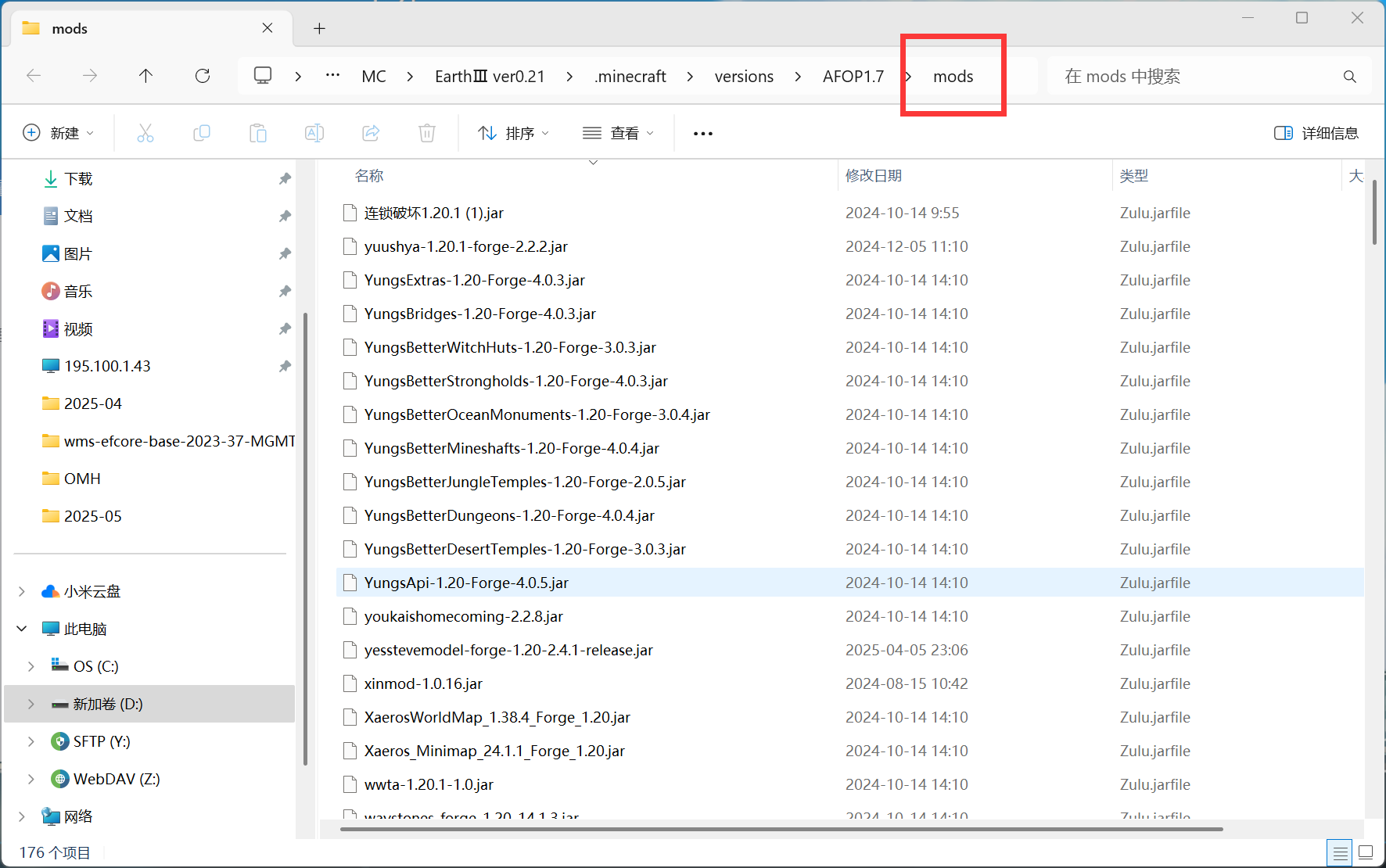This screenshot has height=868, width=1386.
Task: Click the horizontal scrollbar of file list
Action: tap(782, 829)
